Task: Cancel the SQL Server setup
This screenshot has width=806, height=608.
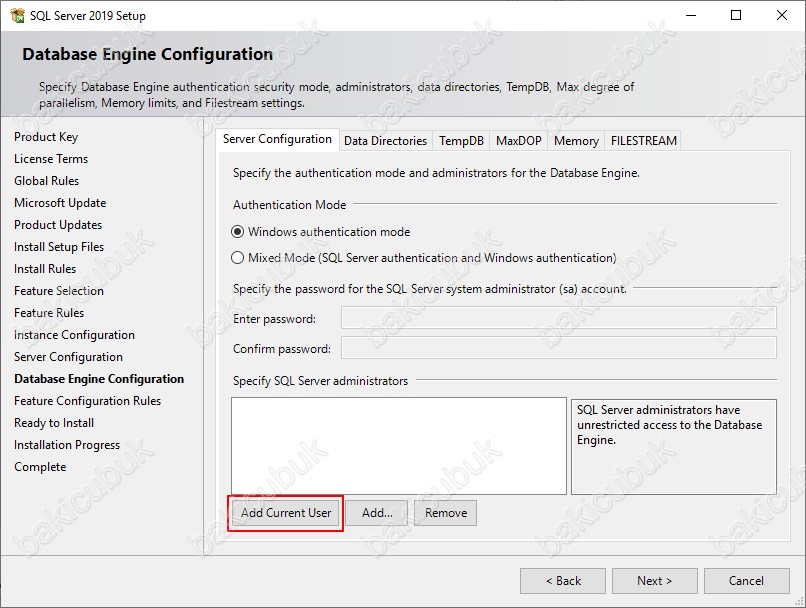Action: coord(746,581)
